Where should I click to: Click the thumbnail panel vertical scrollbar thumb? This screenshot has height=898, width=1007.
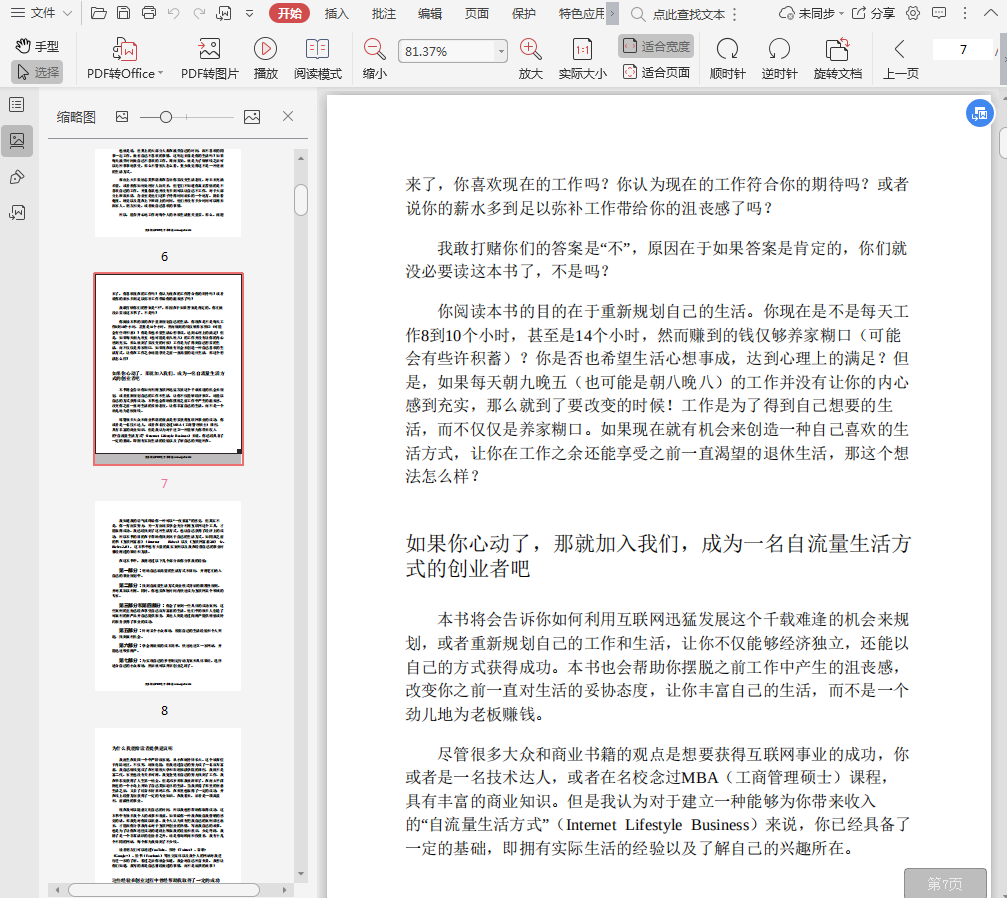[x=301, y=200]
